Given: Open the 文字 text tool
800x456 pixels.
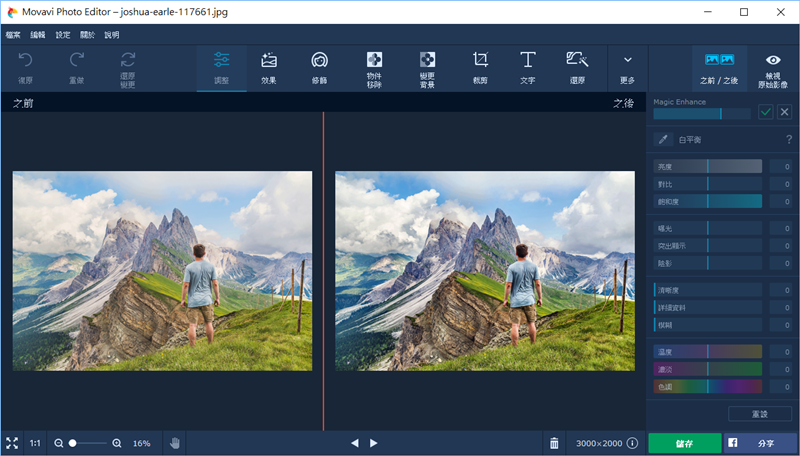Looking at the screenshot, I should (x=528, y=67).
